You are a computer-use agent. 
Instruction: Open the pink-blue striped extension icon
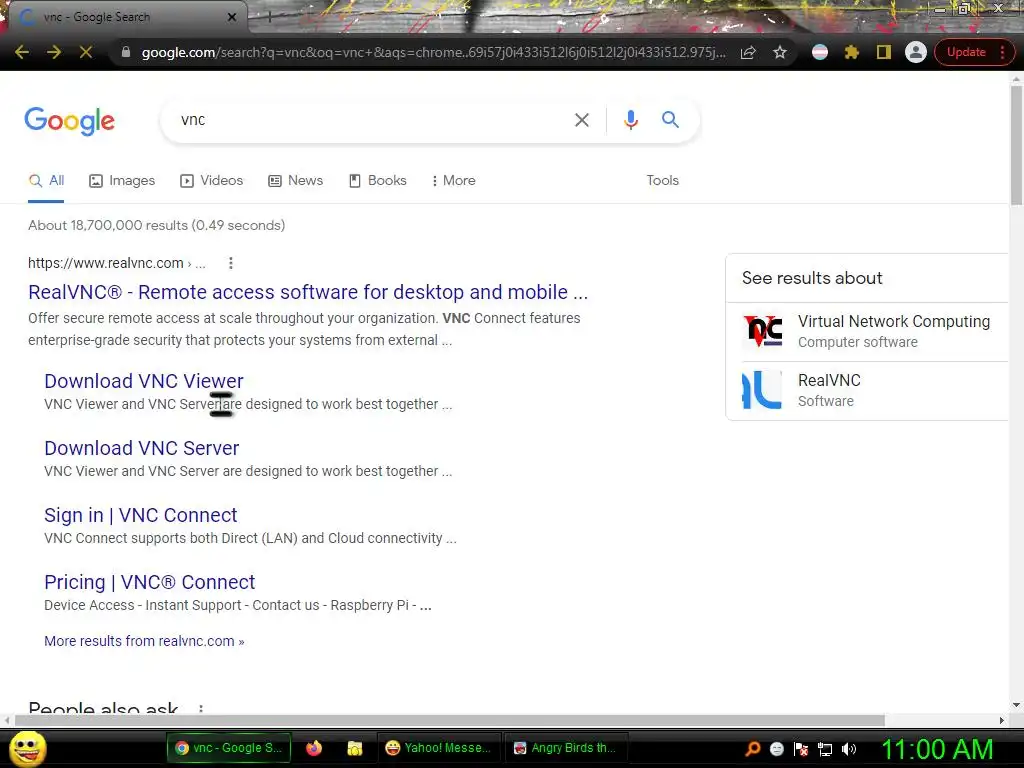[820, 52]
